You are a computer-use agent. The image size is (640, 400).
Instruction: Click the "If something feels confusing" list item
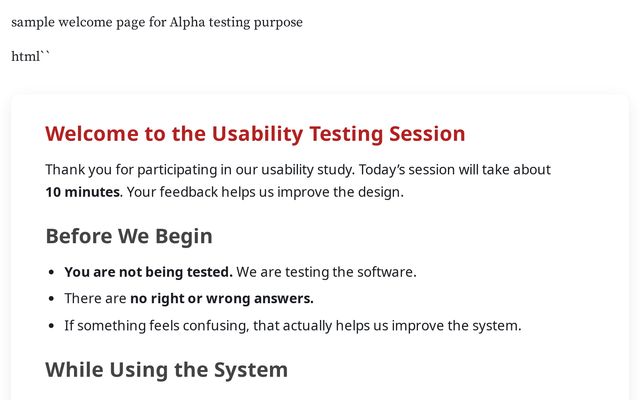click(292, 325)
